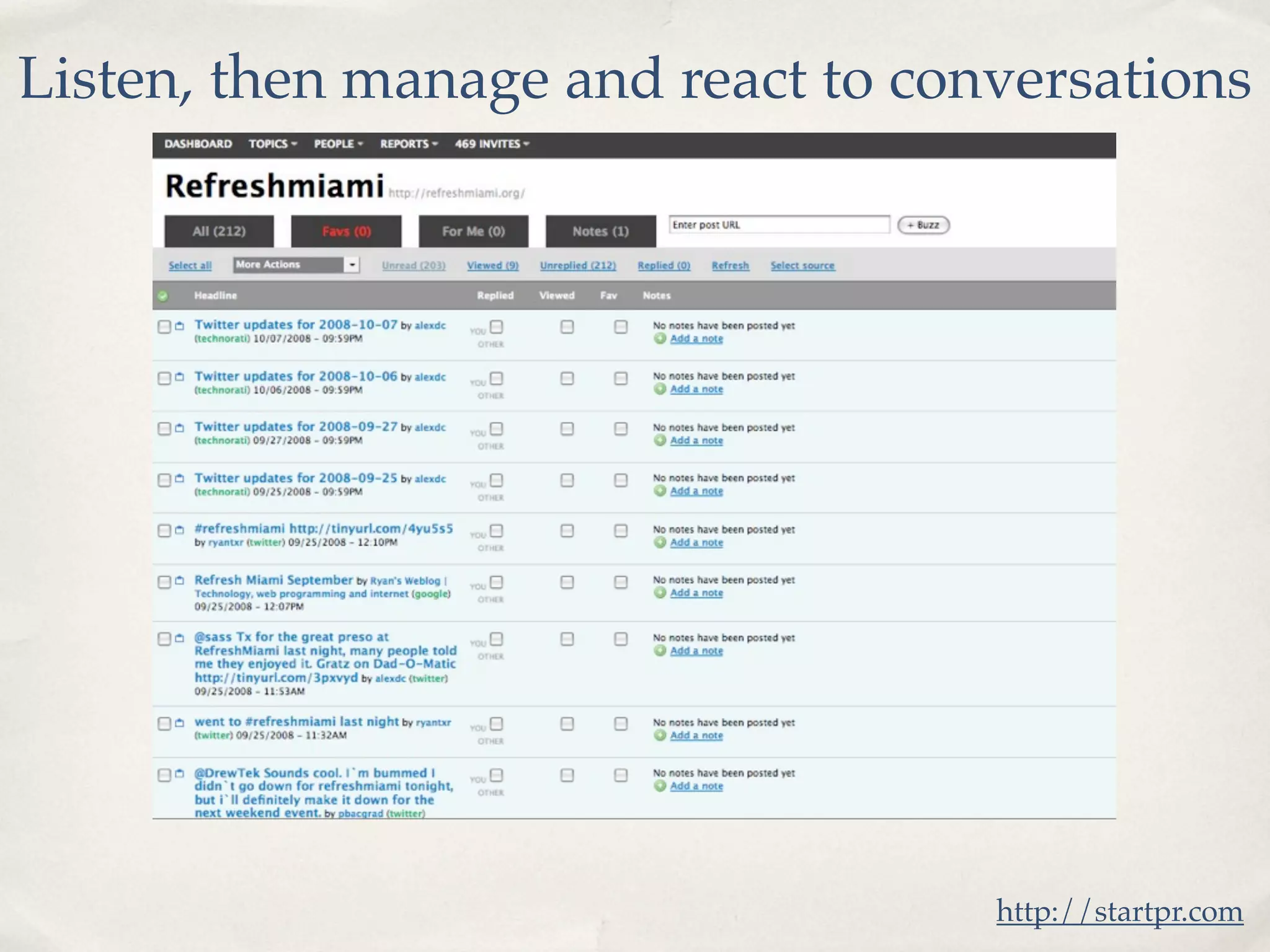Check the Viewed box for Twitter updates 2008-09-27
The width and height of the screenshot is (1270, 952).
567,429
